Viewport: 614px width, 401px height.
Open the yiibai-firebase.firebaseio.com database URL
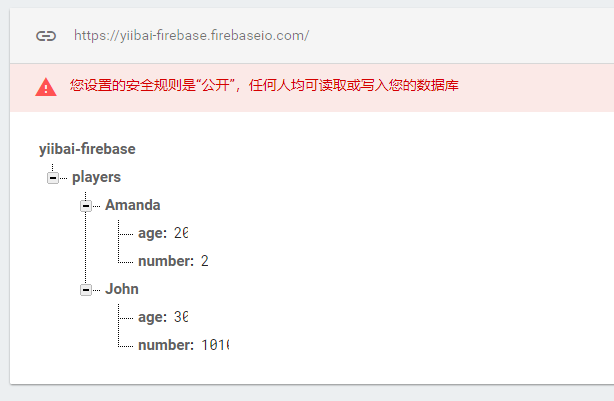tap(191, 36)
